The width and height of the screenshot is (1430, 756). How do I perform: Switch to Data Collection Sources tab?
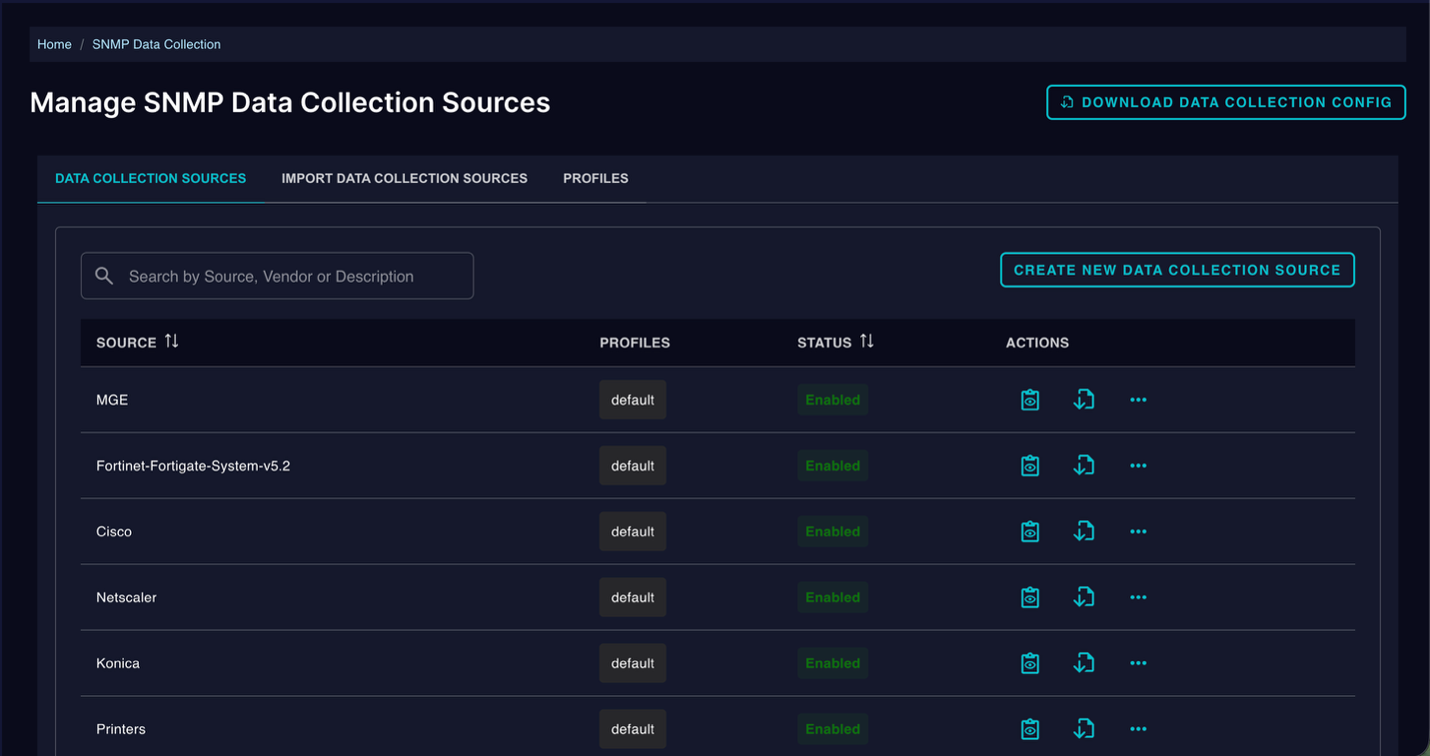point(150,179)
